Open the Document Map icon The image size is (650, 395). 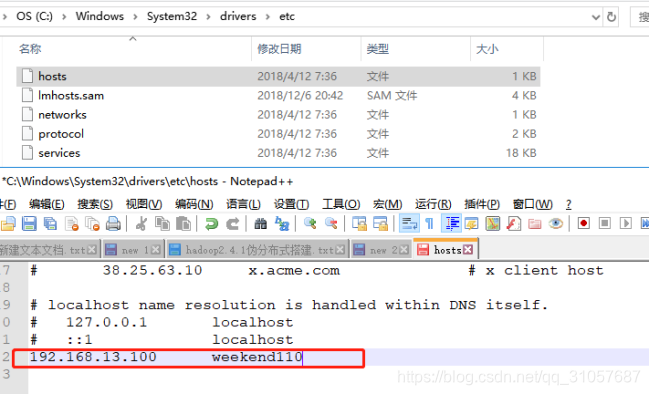[492, 224]
